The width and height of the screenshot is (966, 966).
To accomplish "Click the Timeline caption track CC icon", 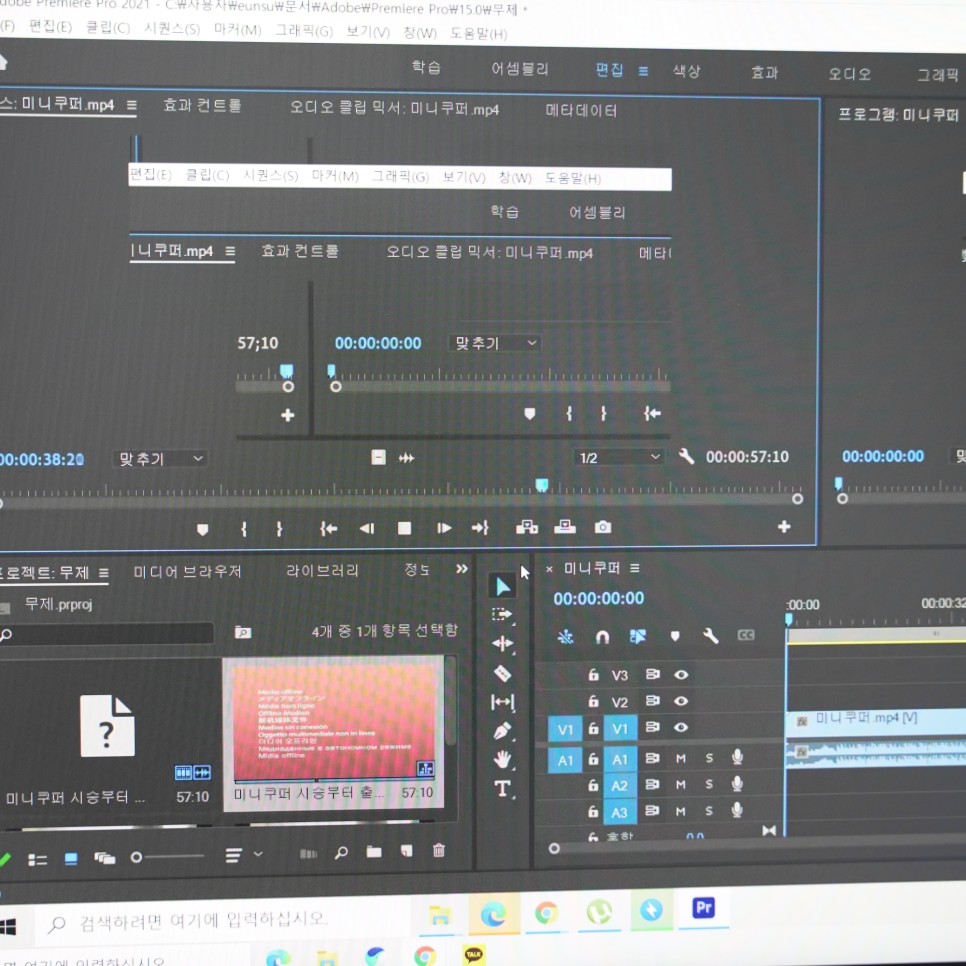I will [x=746, y=635].
